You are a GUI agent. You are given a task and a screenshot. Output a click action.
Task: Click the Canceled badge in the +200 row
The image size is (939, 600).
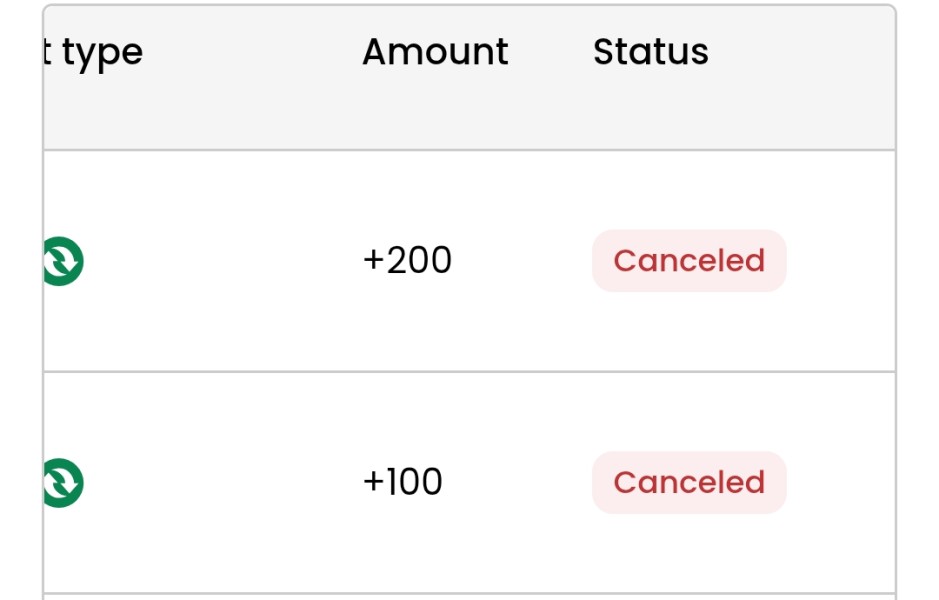pos(689,261)
